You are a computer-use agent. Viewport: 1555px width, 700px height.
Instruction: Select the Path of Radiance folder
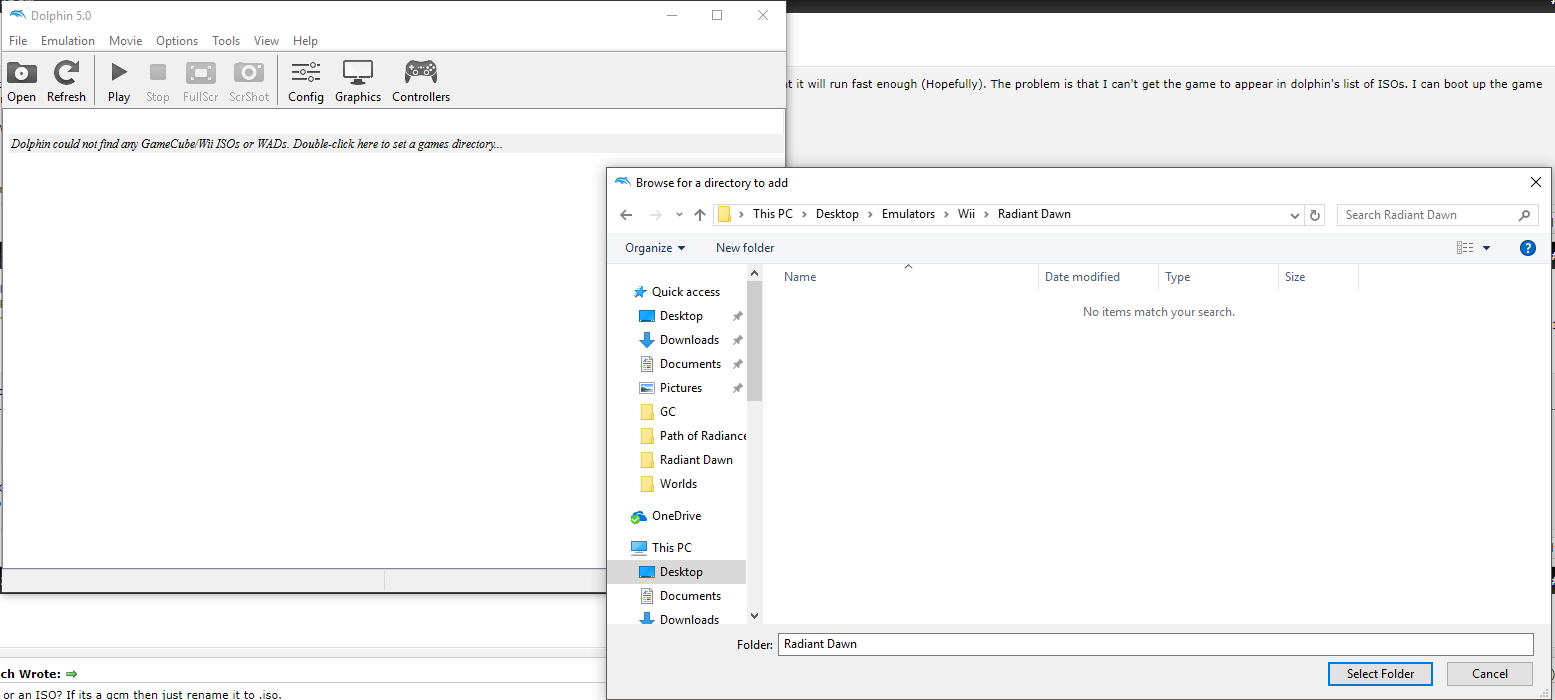click(702, 436)
